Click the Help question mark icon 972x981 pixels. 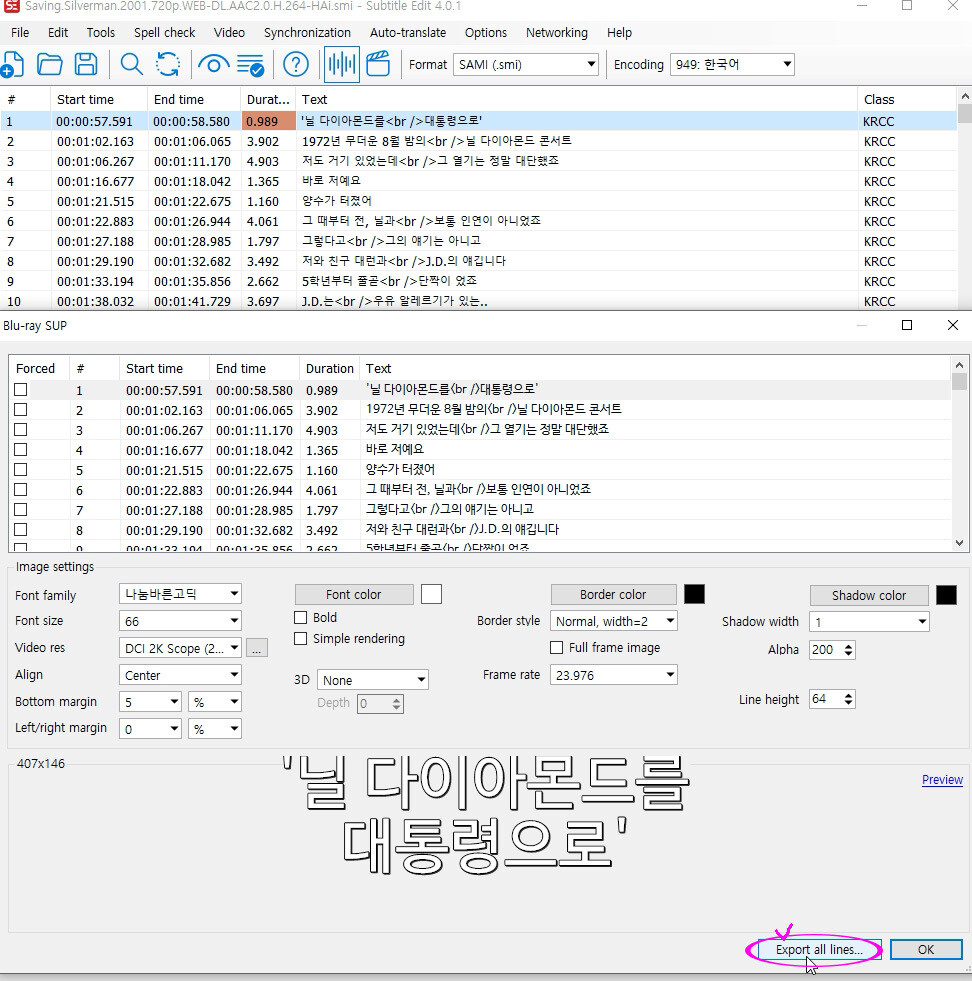295,65
